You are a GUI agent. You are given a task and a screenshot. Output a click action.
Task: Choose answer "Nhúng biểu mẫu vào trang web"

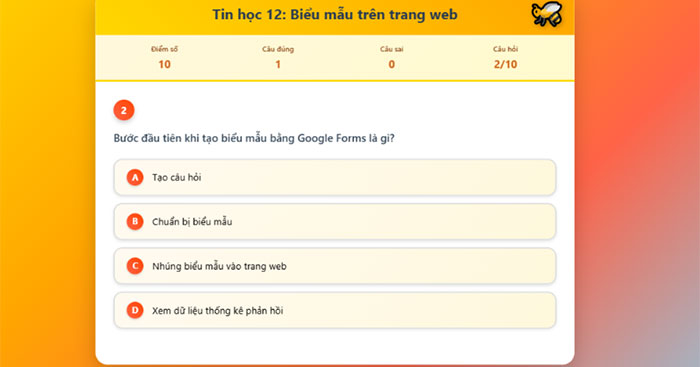click(x=334, y=266)
